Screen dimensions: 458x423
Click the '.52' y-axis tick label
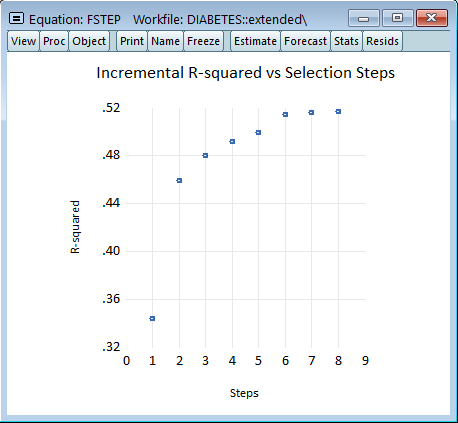[111, 108]
